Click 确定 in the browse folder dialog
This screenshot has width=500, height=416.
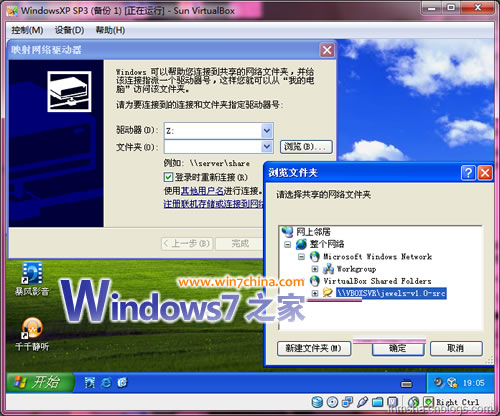(398, 349)
